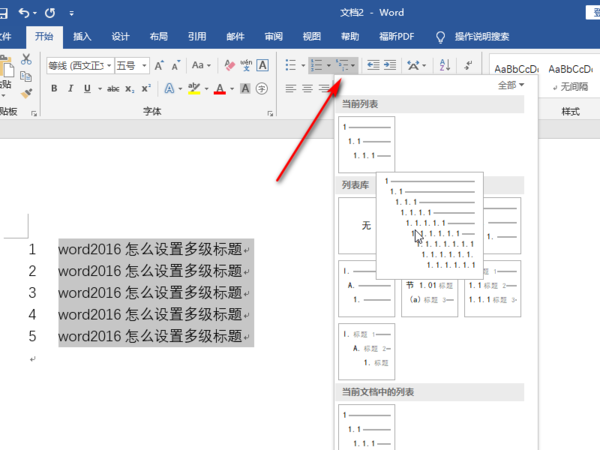The width and height of the screenshot is (600, 450).
Task: Click the bullets list icon
Action: (291, 65)
